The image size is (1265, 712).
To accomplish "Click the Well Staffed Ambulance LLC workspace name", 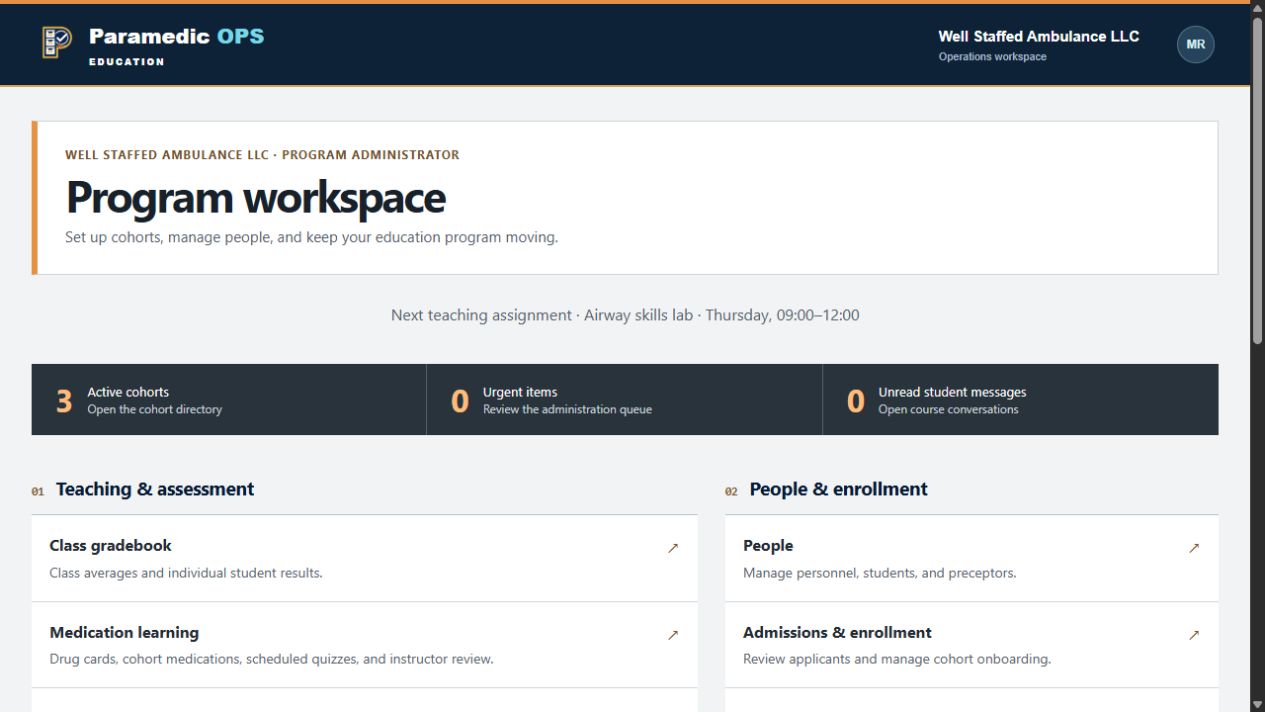I will point(1038,36).
